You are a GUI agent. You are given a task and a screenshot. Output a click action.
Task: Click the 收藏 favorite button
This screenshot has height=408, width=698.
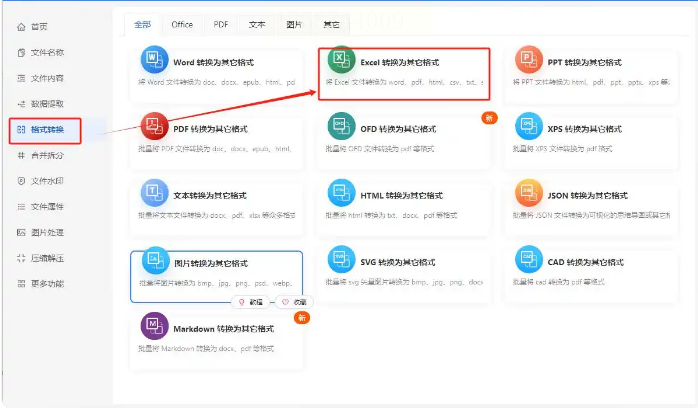(x=294, y=302)
